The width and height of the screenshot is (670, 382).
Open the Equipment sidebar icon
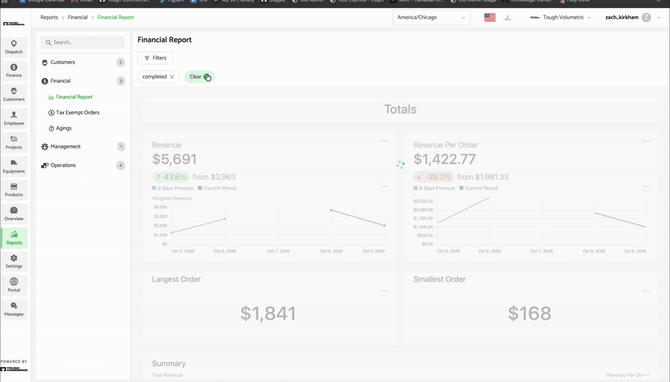[x=14, y=166]
